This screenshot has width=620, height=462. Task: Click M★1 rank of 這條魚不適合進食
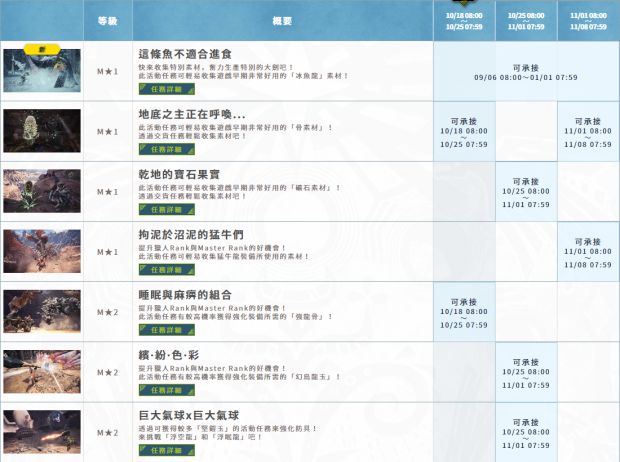point(108,72)
